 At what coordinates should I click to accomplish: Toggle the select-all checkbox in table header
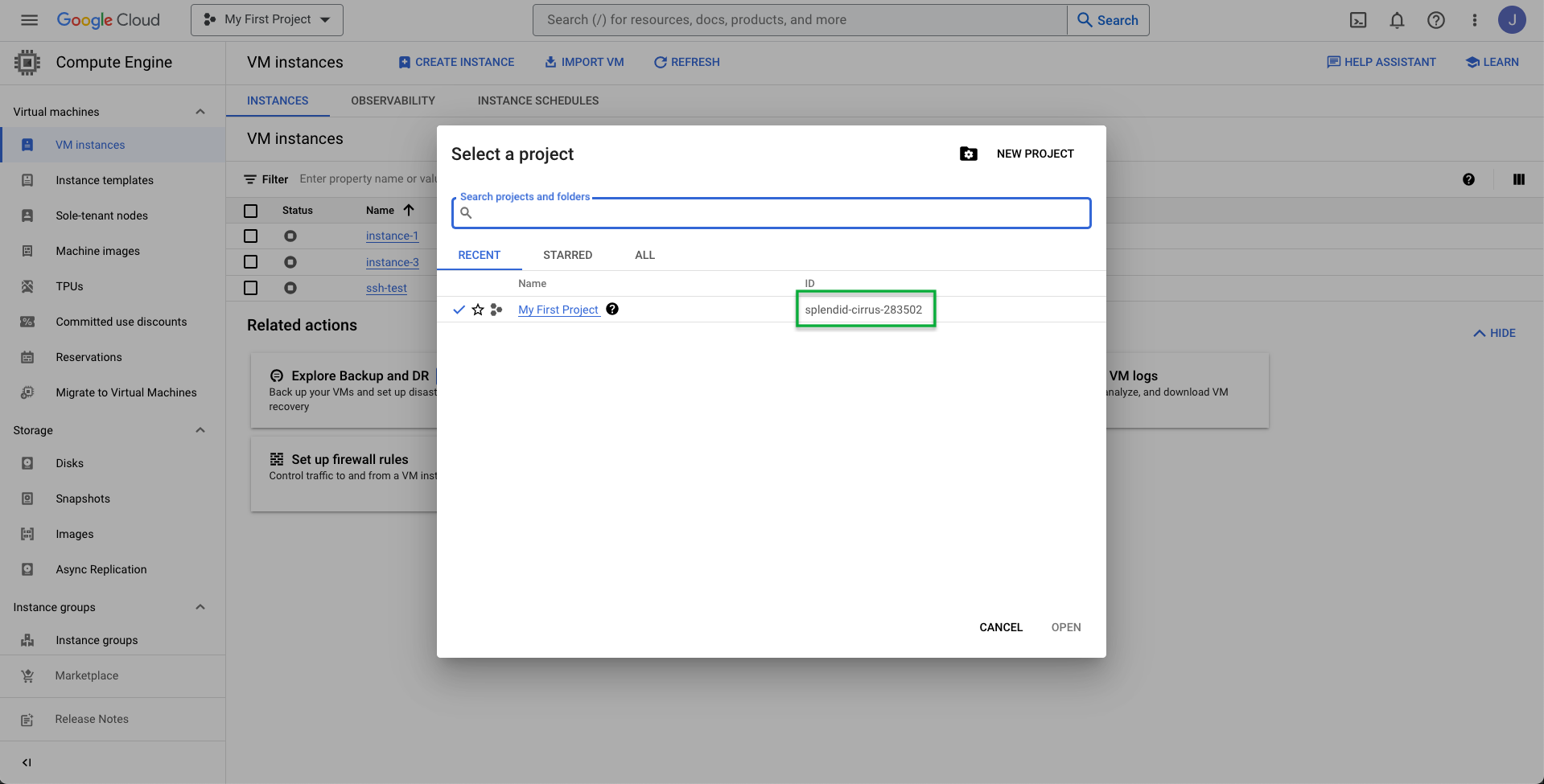click(x=251, y=211)
